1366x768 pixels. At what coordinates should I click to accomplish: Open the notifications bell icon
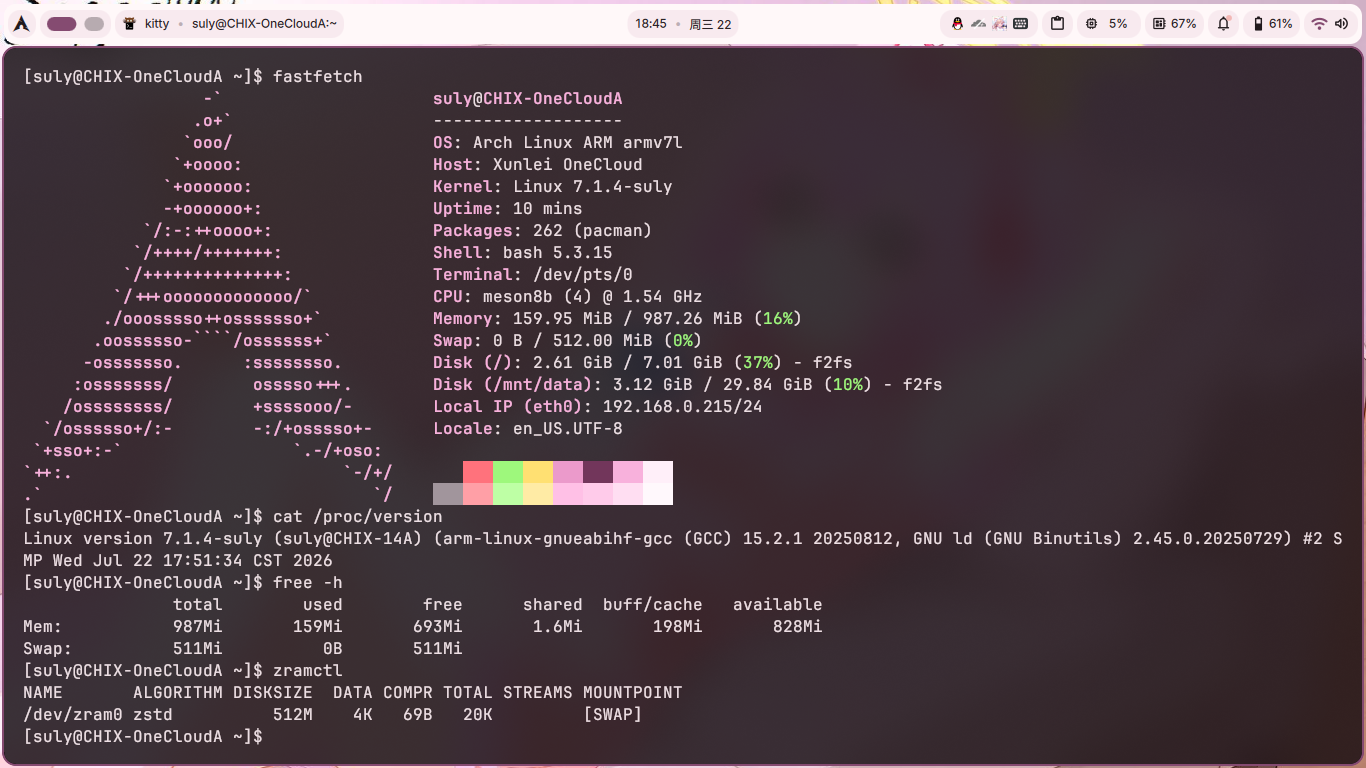[1223, 24]
